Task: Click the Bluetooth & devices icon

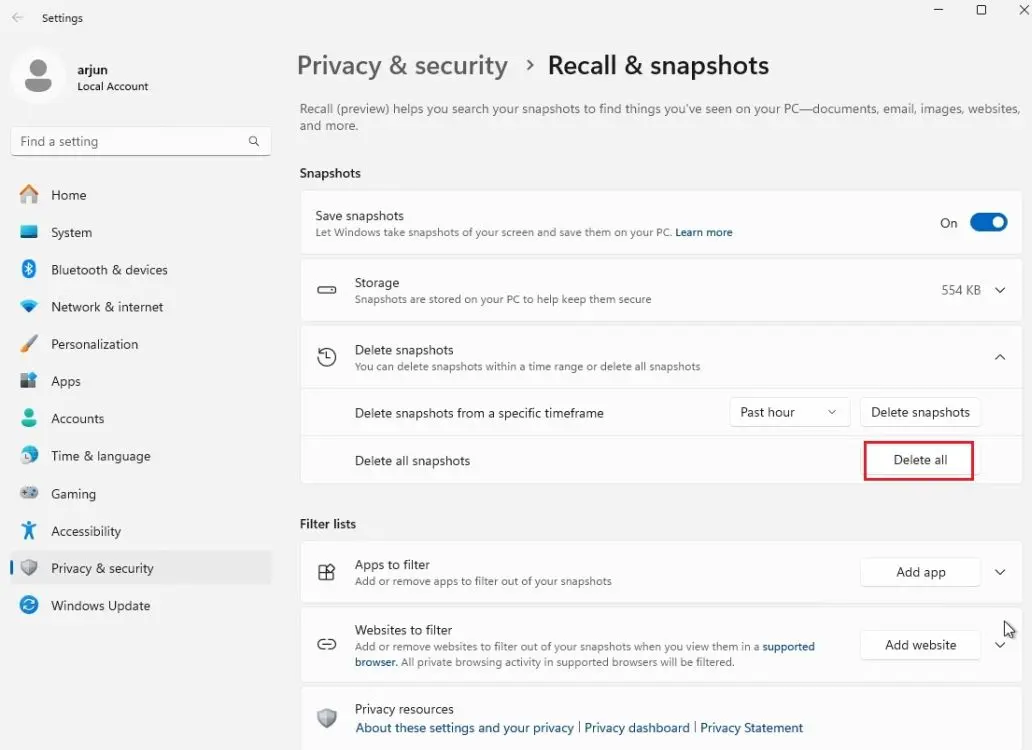Action: (29, 269)
